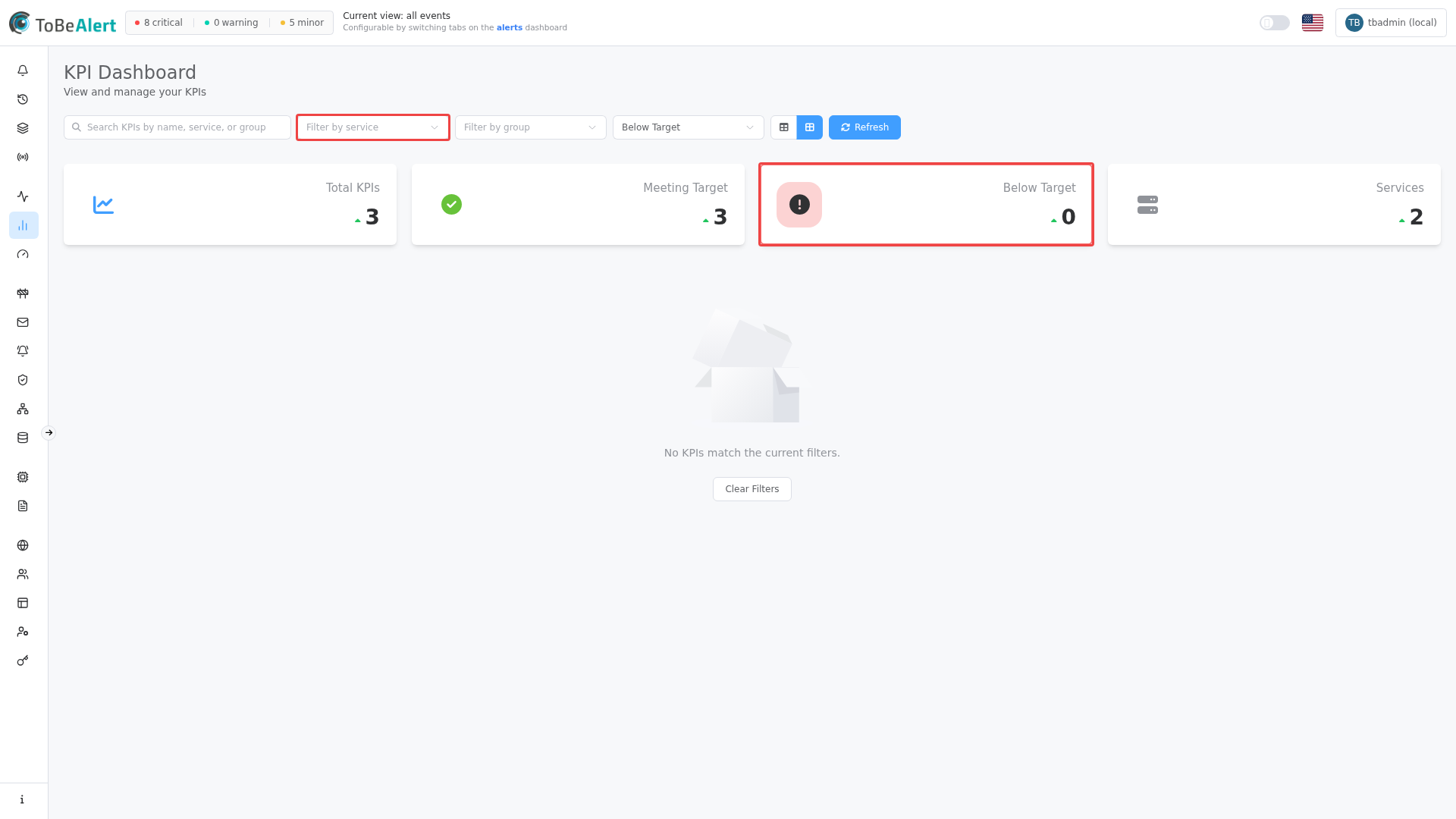Screen dimensions: 1456x819
Task: Click the ToBeAlert logo
Action: click(x=63, y=24)
